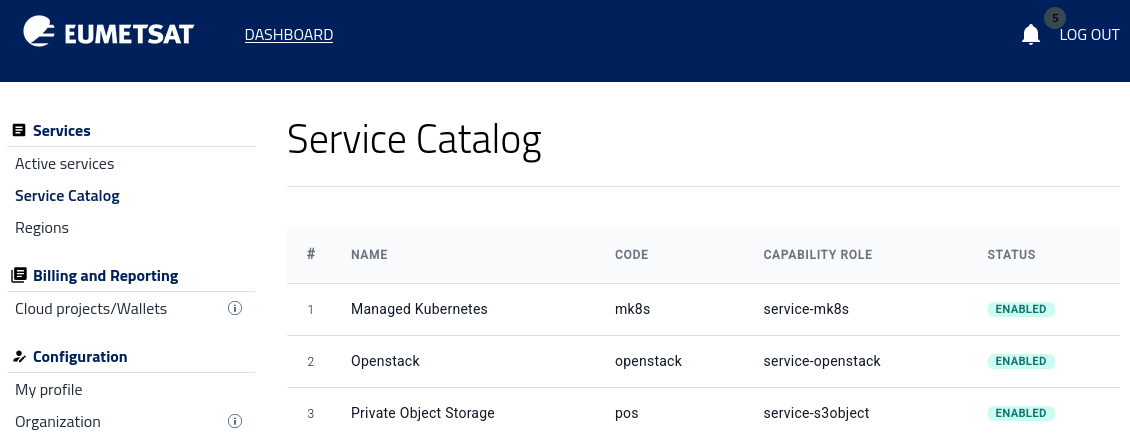Viewport: 1130px width, 441px height.
Task: Click LOG OUT
Action: [1090, 35]
